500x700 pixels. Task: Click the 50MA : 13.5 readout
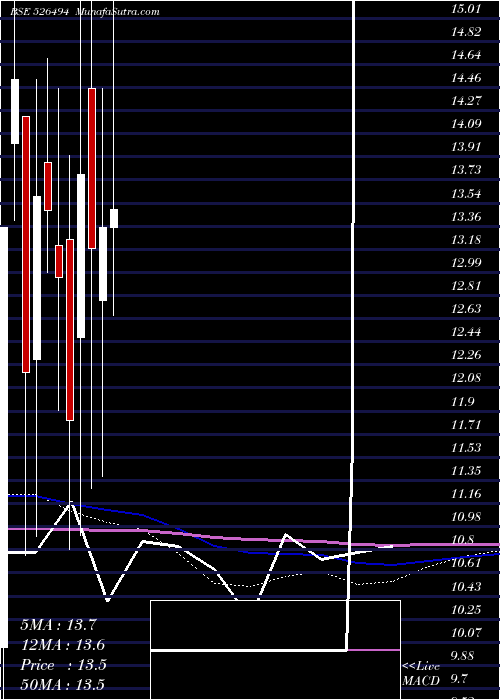(x=63, y=685)
